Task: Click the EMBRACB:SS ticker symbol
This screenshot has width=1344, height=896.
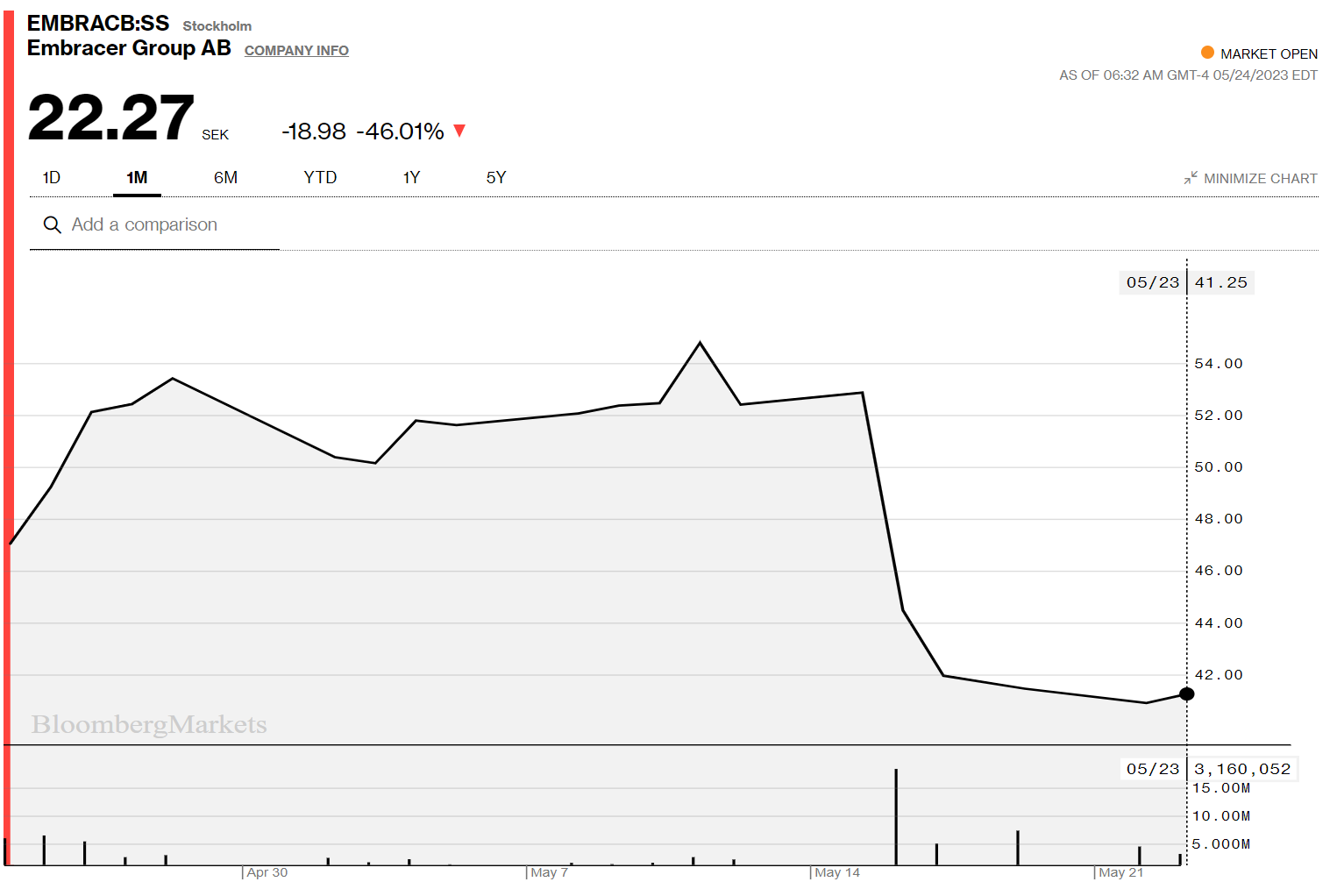Action: point(98,23)
